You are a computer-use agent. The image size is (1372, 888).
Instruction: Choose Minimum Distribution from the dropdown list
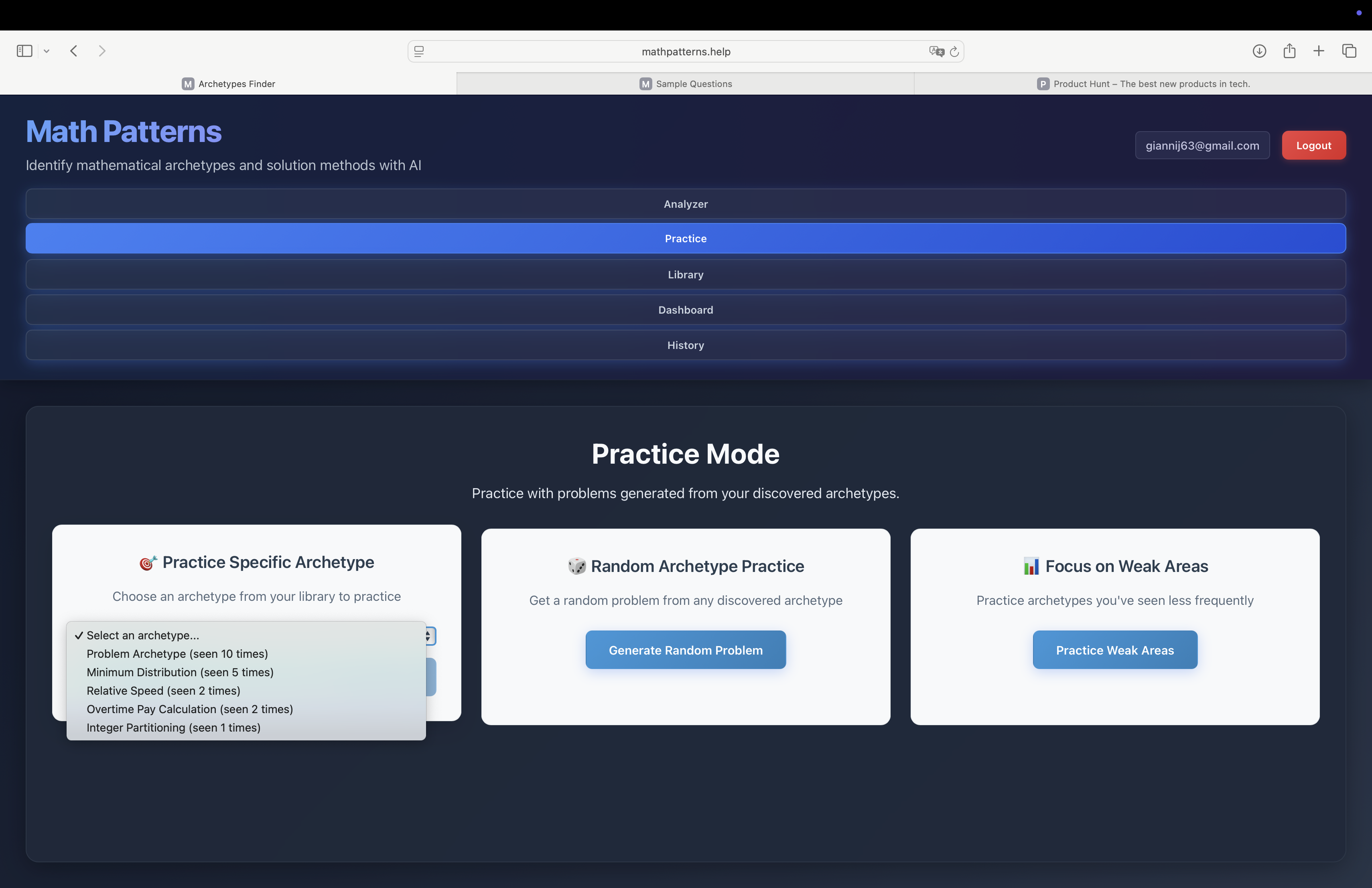coord(180,672)
